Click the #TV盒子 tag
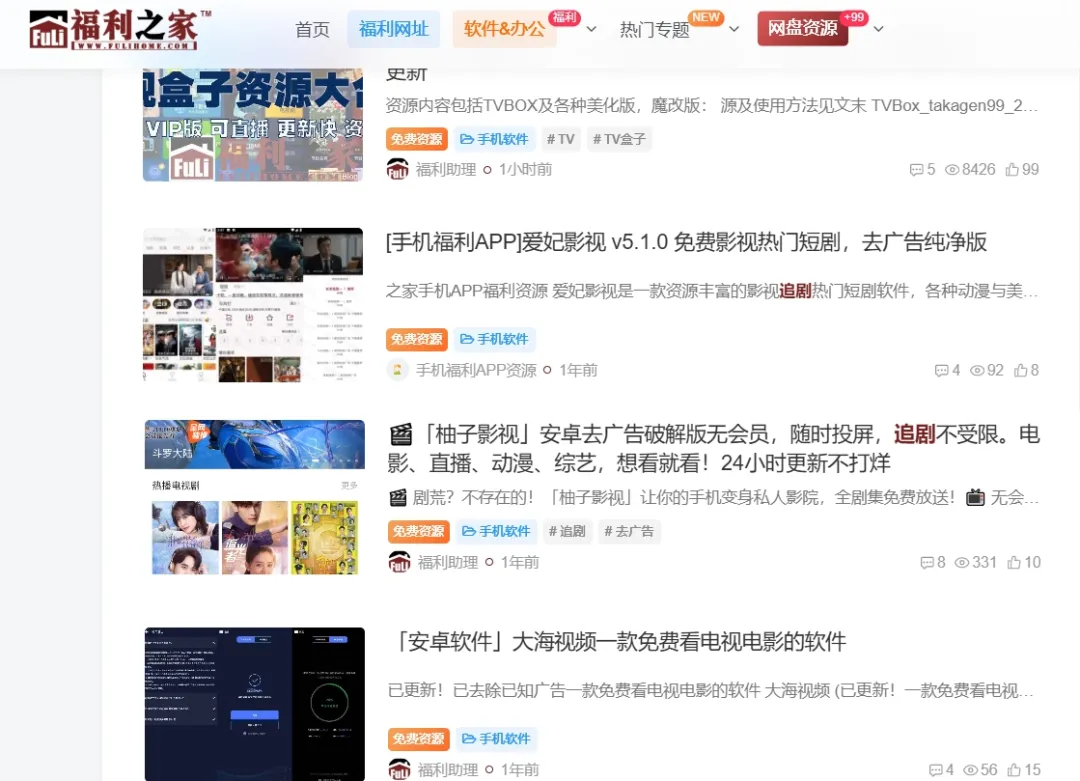The image size is (1080, 781). tap(618, 139)
